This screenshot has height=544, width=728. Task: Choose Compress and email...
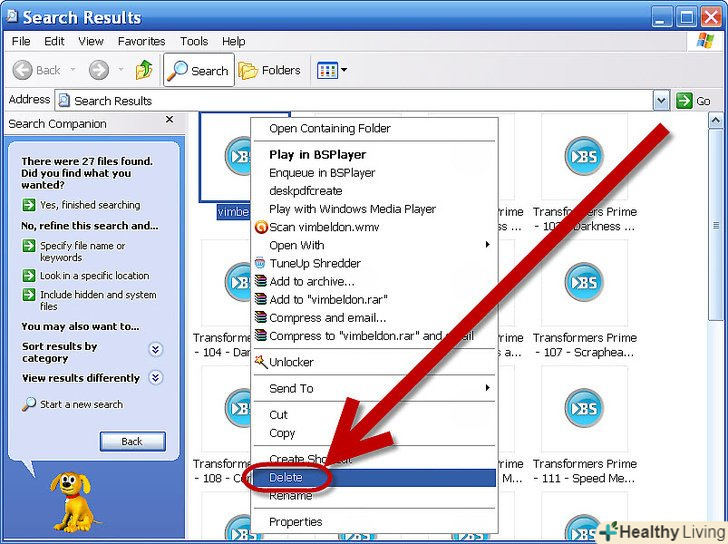coord(374,317)
